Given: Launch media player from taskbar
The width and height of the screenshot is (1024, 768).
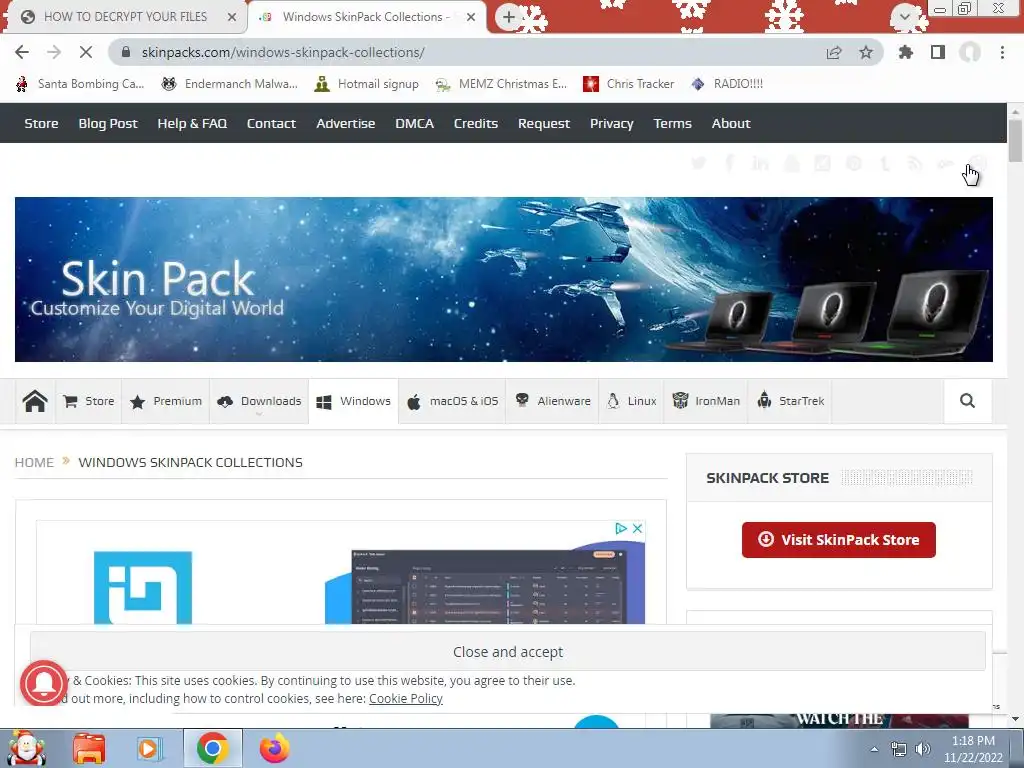Looking at the screenshot, I should click(x=149, y=748).
